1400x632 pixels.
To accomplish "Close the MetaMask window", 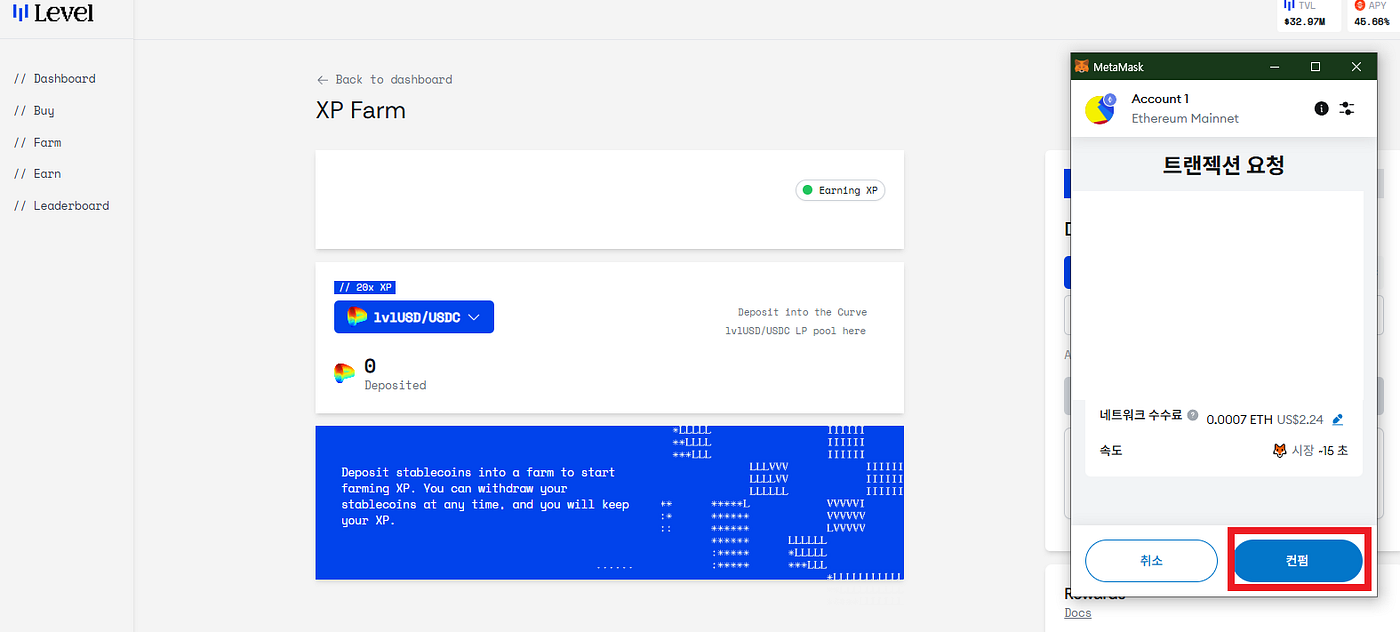I will click(x=1356, y=67).
